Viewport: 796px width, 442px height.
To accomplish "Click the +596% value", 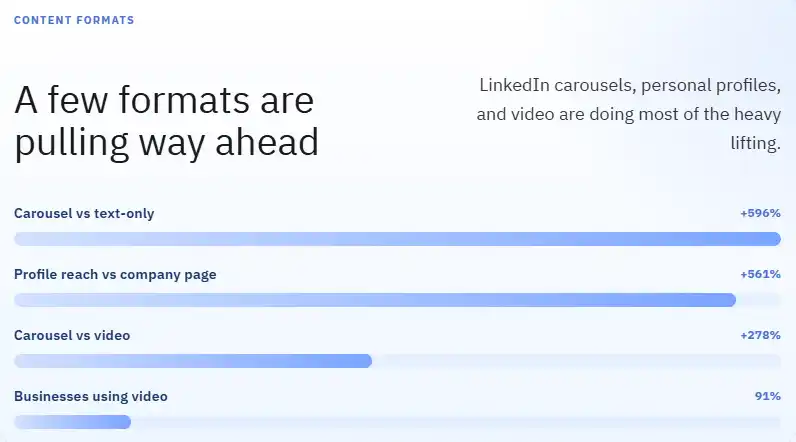I will 760,213.
